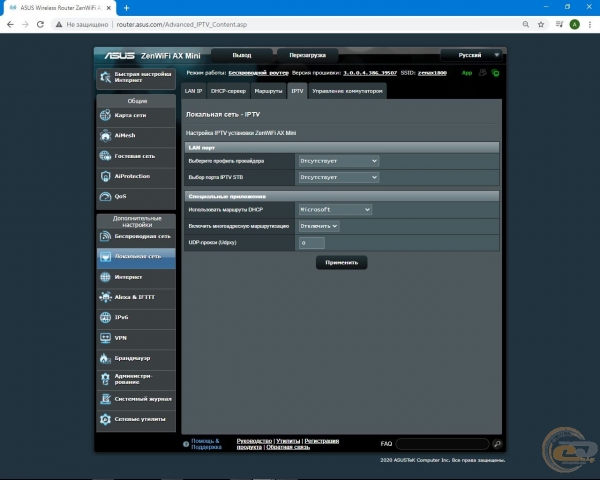Open the Chrome profile avatar
This screenshot has height=480, width=600.
point(574,24)
